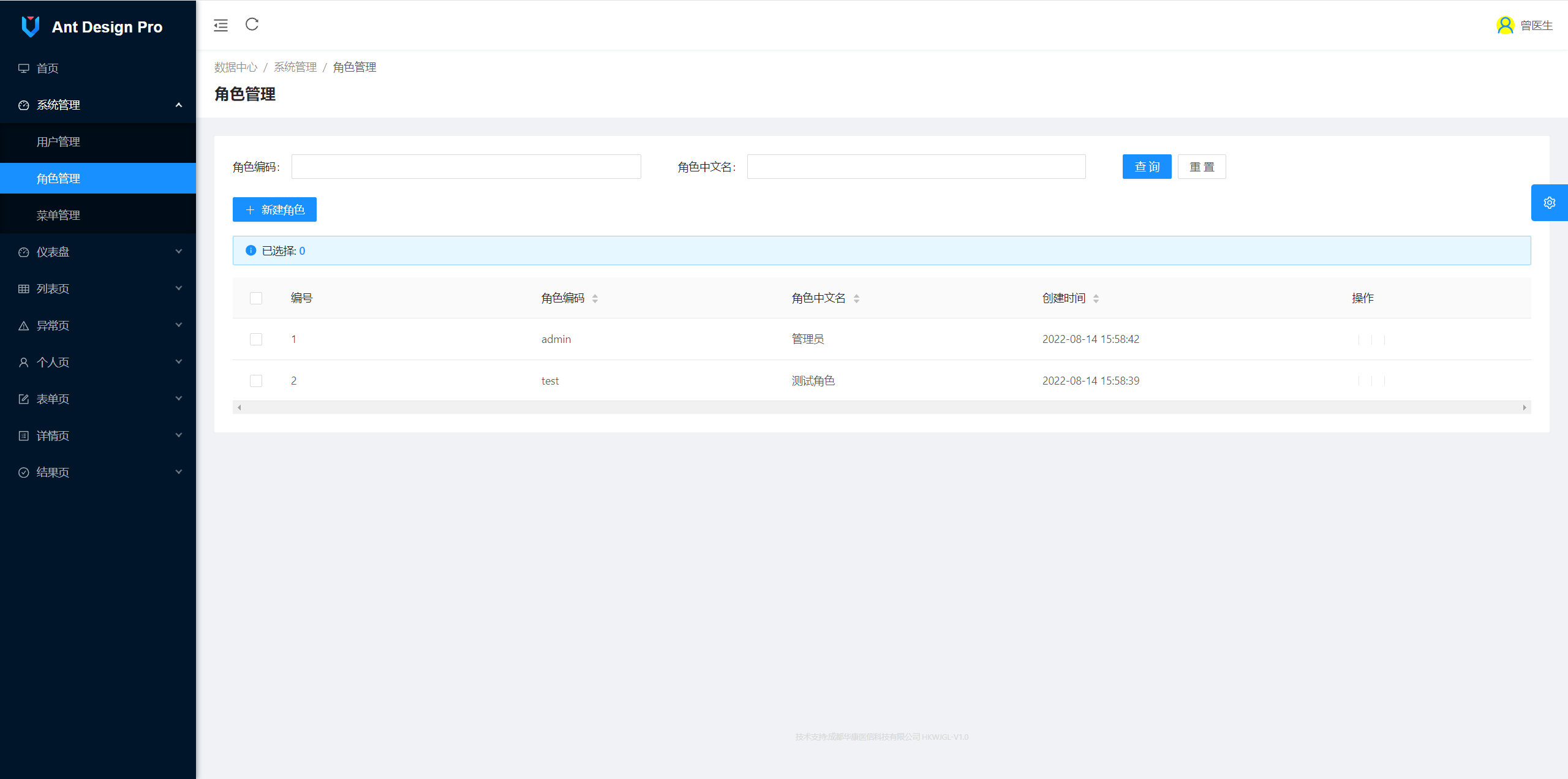Click the admin role code cell
The image size is (1568, 779).
[x=556, y=339]
